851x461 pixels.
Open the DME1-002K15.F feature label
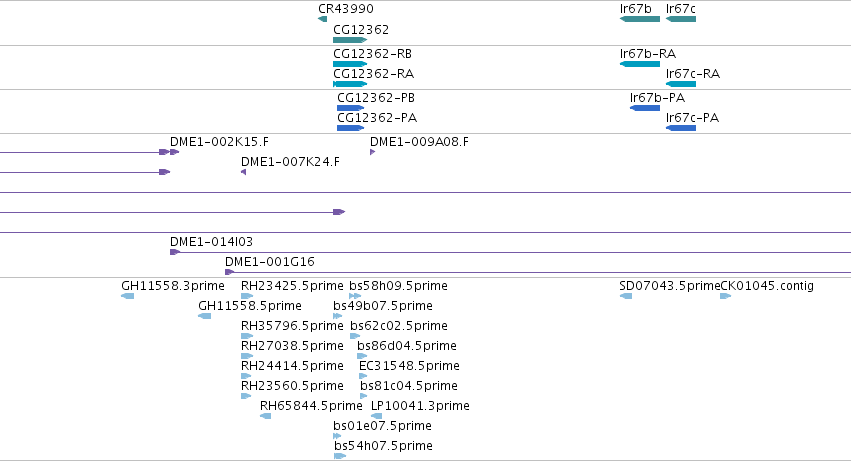point(219,142)
